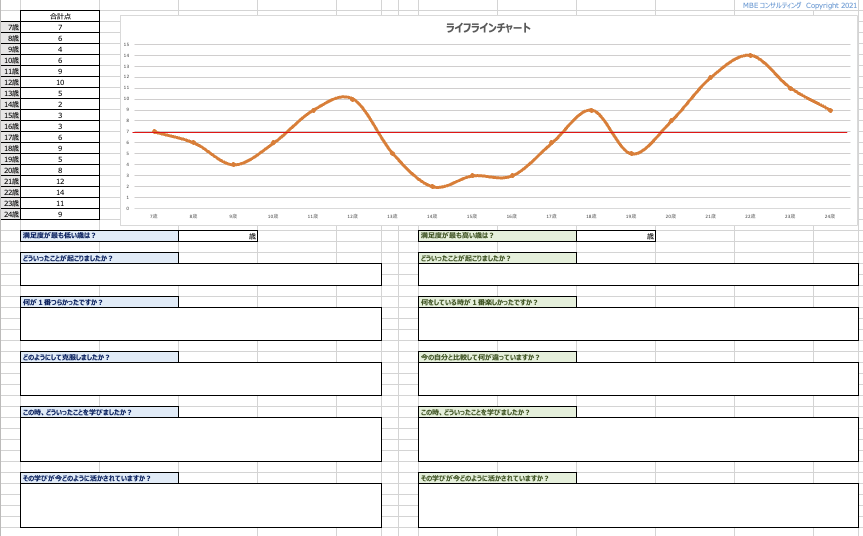Click answer box under 今の自分と比較して何が違っていますか？

pos(638,379)
